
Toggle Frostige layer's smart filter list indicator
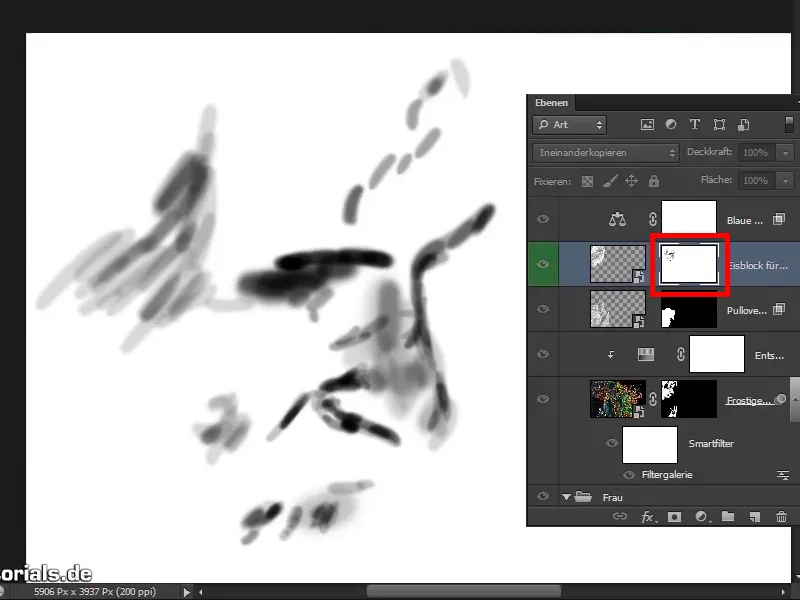[780, 399]
